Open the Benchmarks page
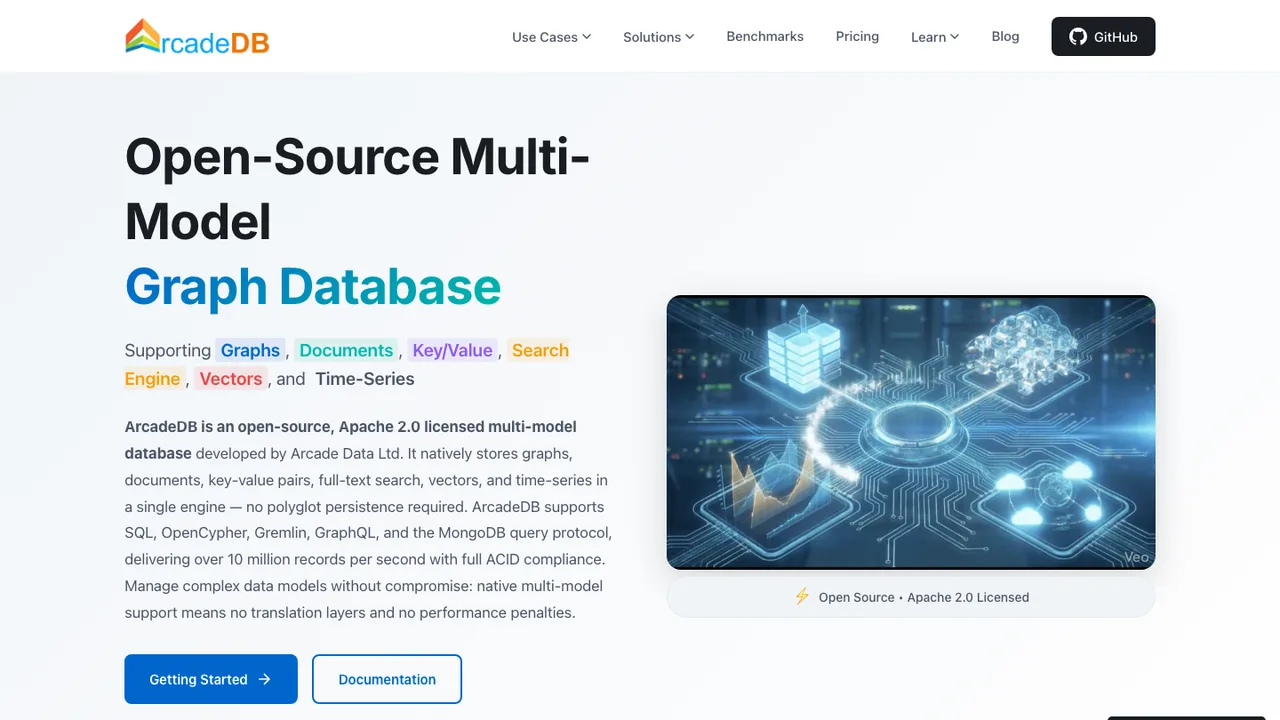The image size is (1280, 720). 765,36
